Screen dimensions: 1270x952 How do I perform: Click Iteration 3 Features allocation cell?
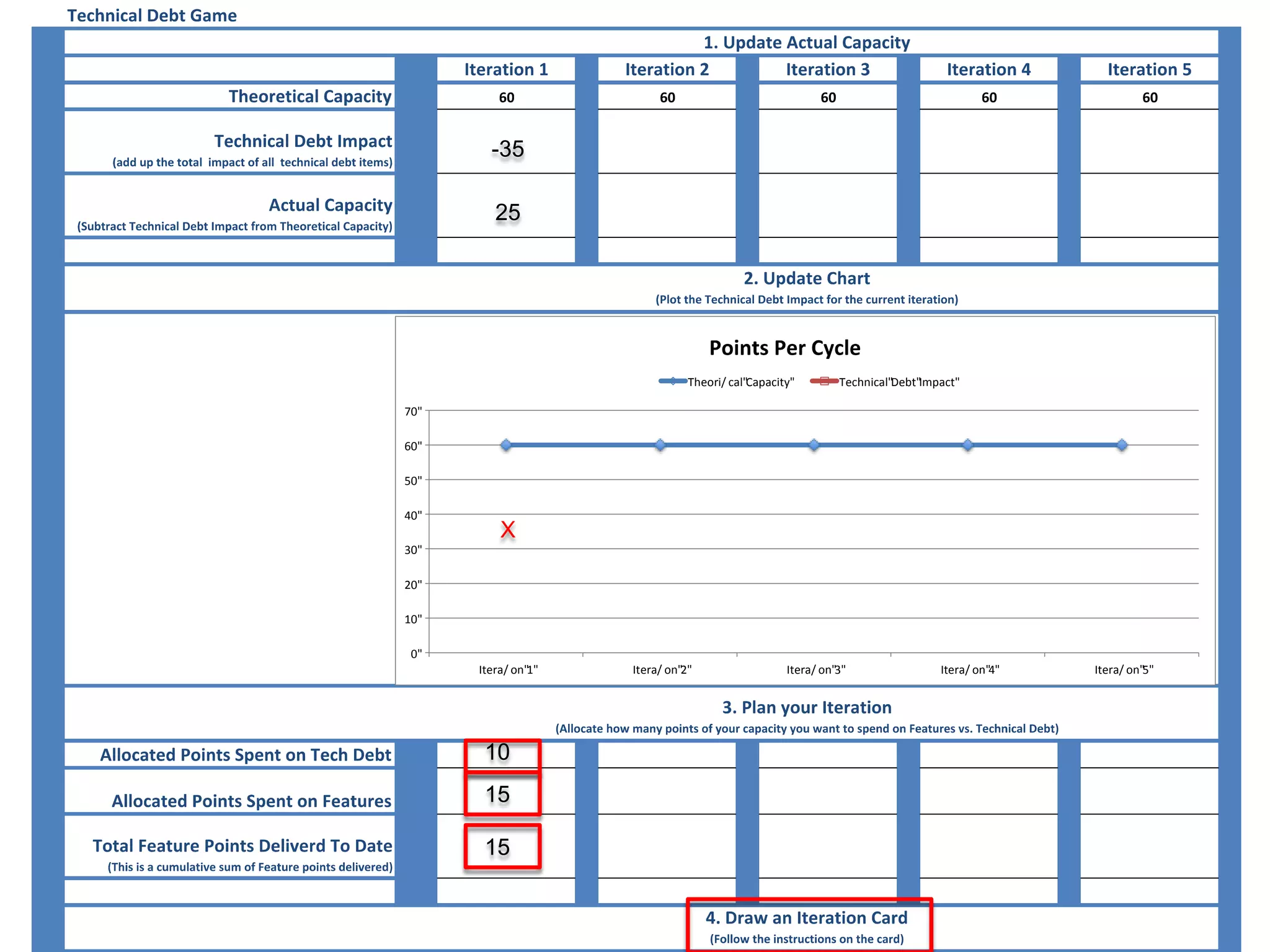pos(828,791)
